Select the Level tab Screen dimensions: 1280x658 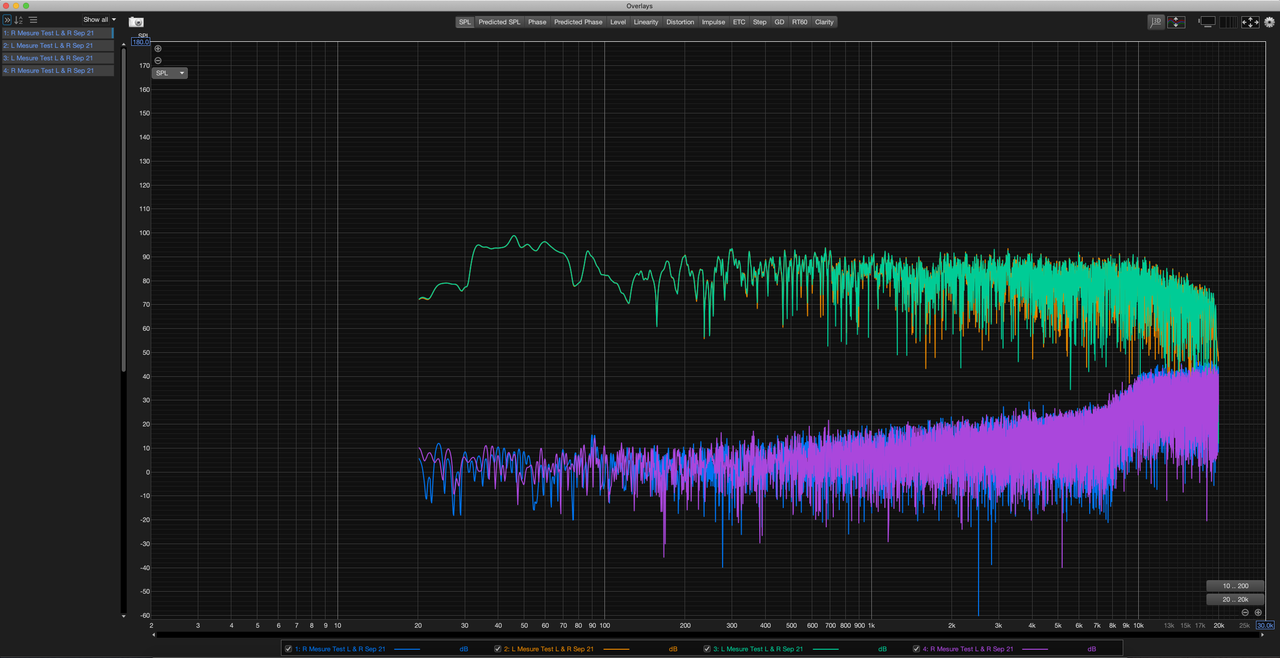click(x=618, y=22)
